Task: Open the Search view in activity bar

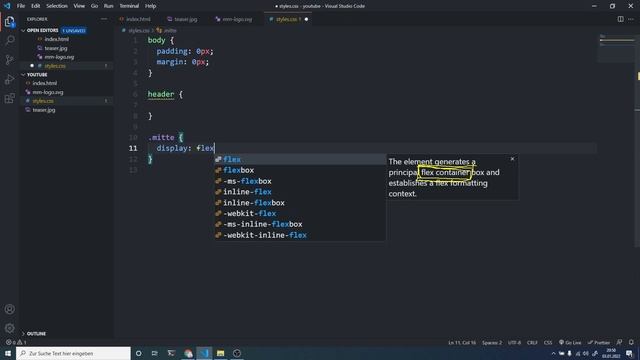Action: pyautogui.click(x=9, y=40)
